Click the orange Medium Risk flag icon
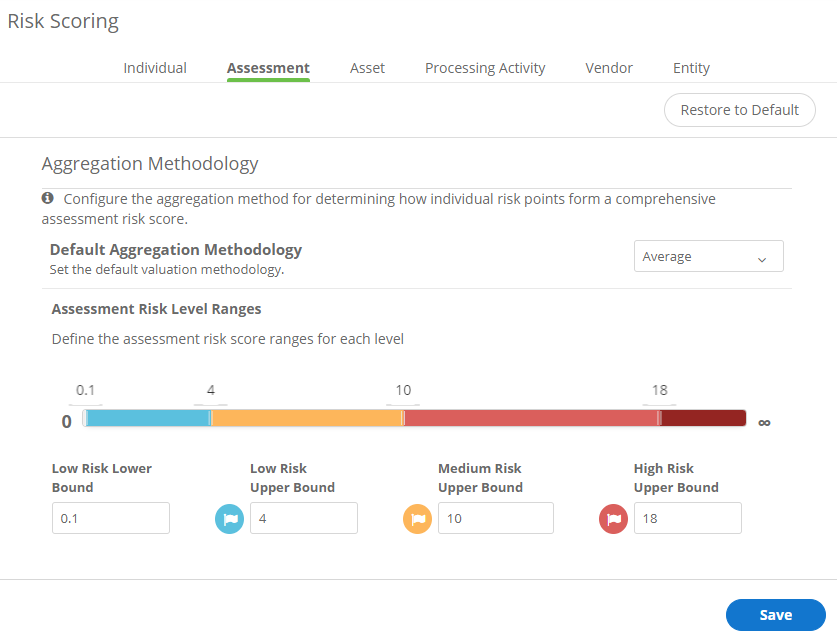The width and height of the screenshot is (837, 641). (x=417, y=518)
